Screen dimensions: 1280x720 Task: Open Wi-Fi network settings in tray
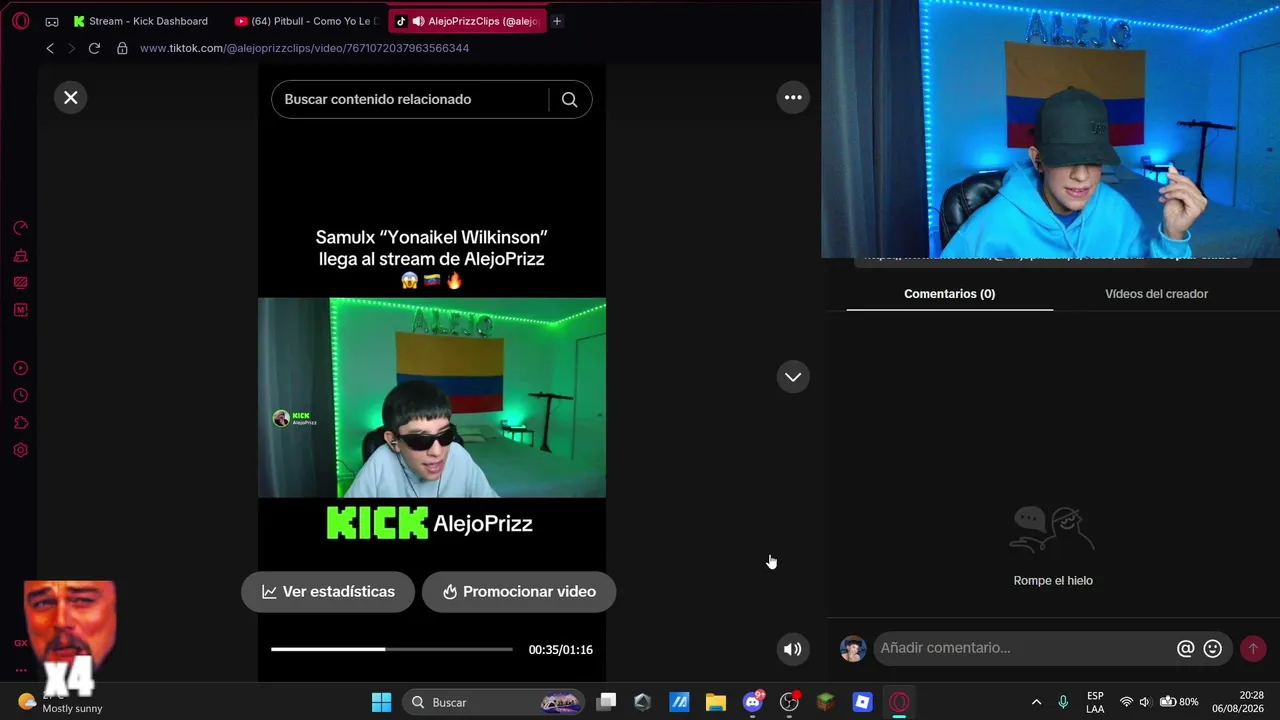tap(1126, 702)
